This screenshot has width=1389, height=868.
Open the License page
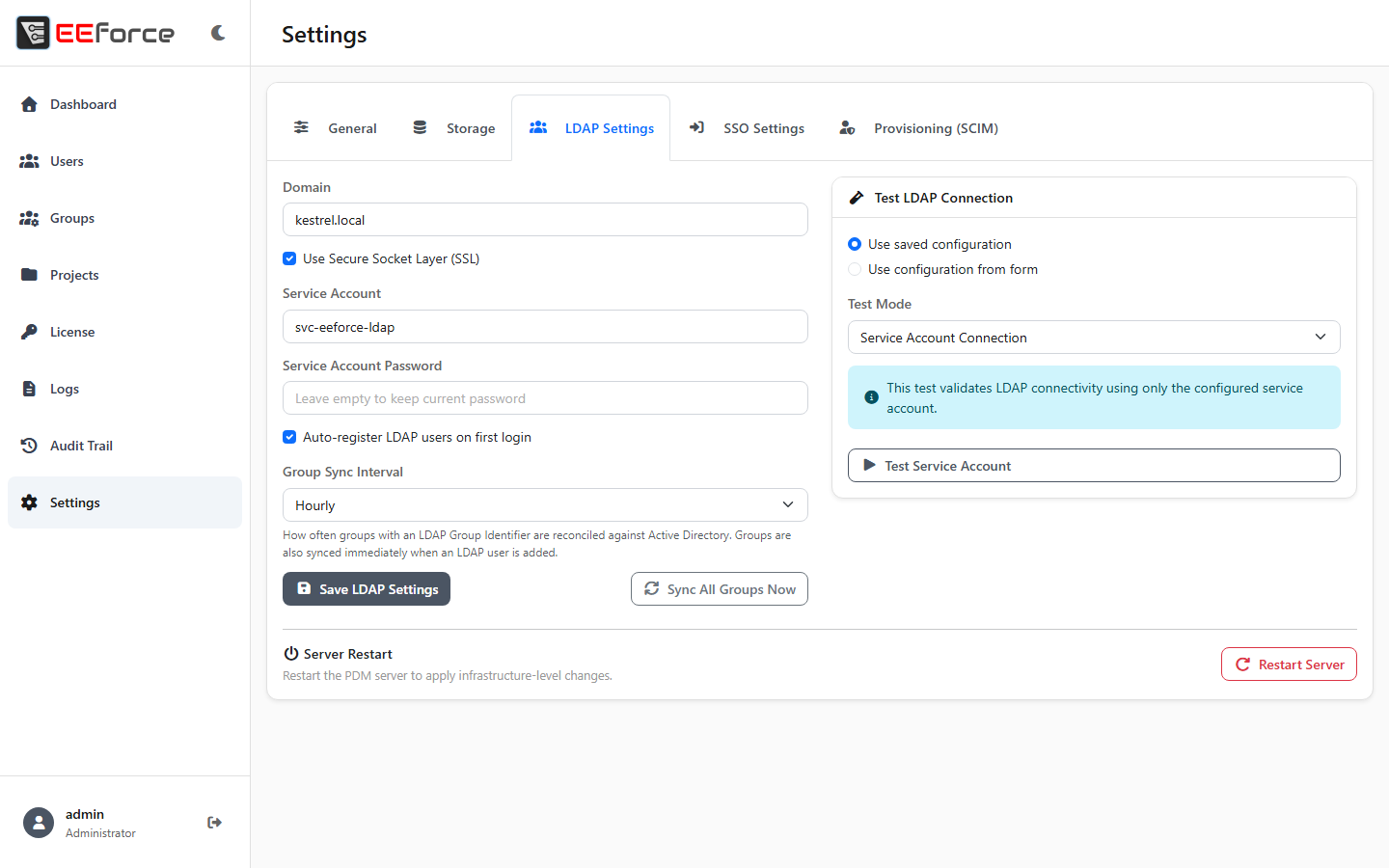coord(124,332)
